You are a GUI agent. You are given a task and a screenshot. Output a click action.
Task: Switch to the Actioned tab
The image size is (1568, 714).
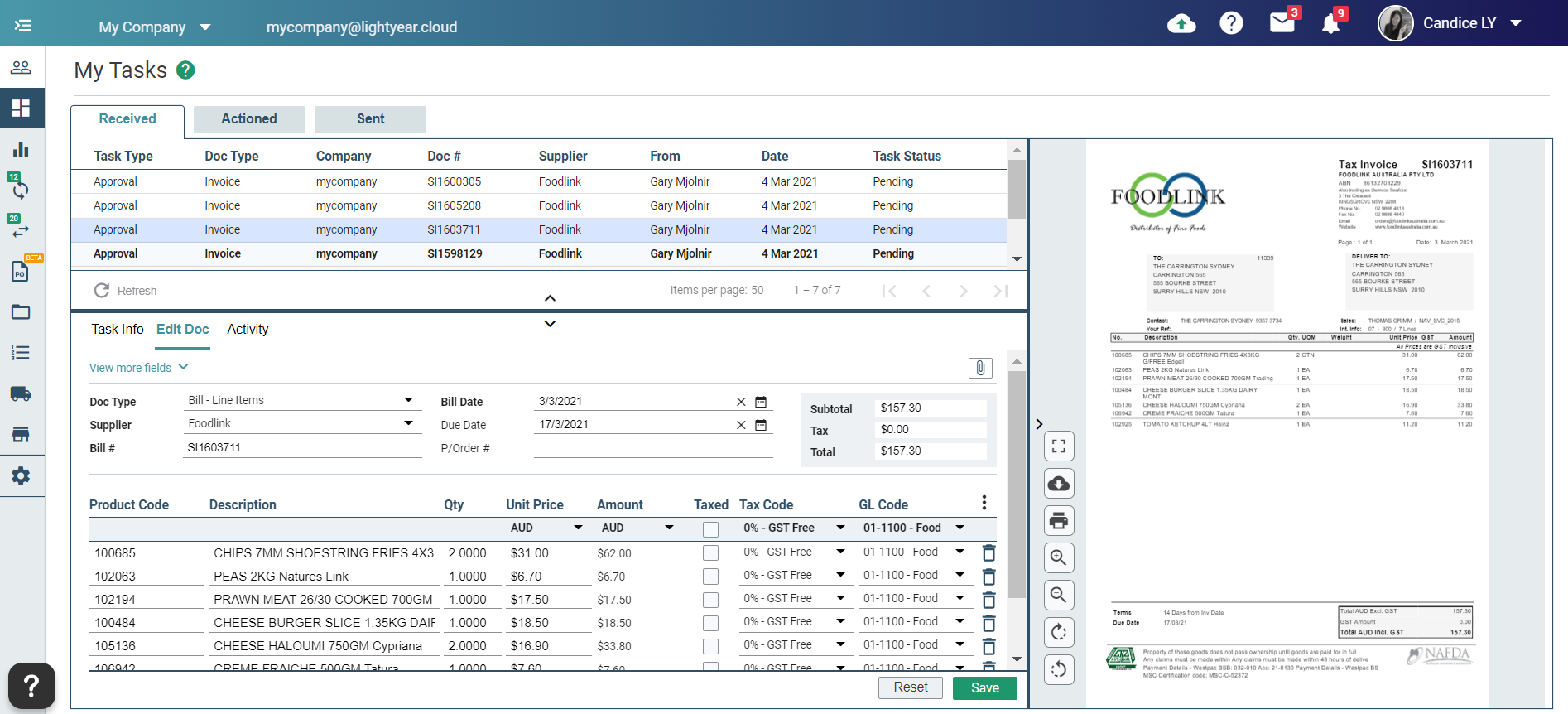point(249,119)
